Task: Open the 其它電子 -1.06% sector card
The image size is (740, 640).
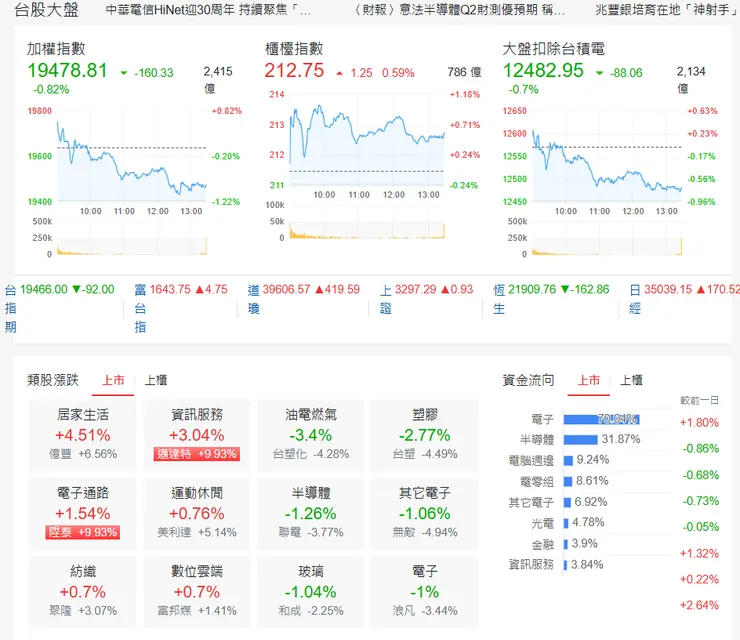Action: point(425,513)
